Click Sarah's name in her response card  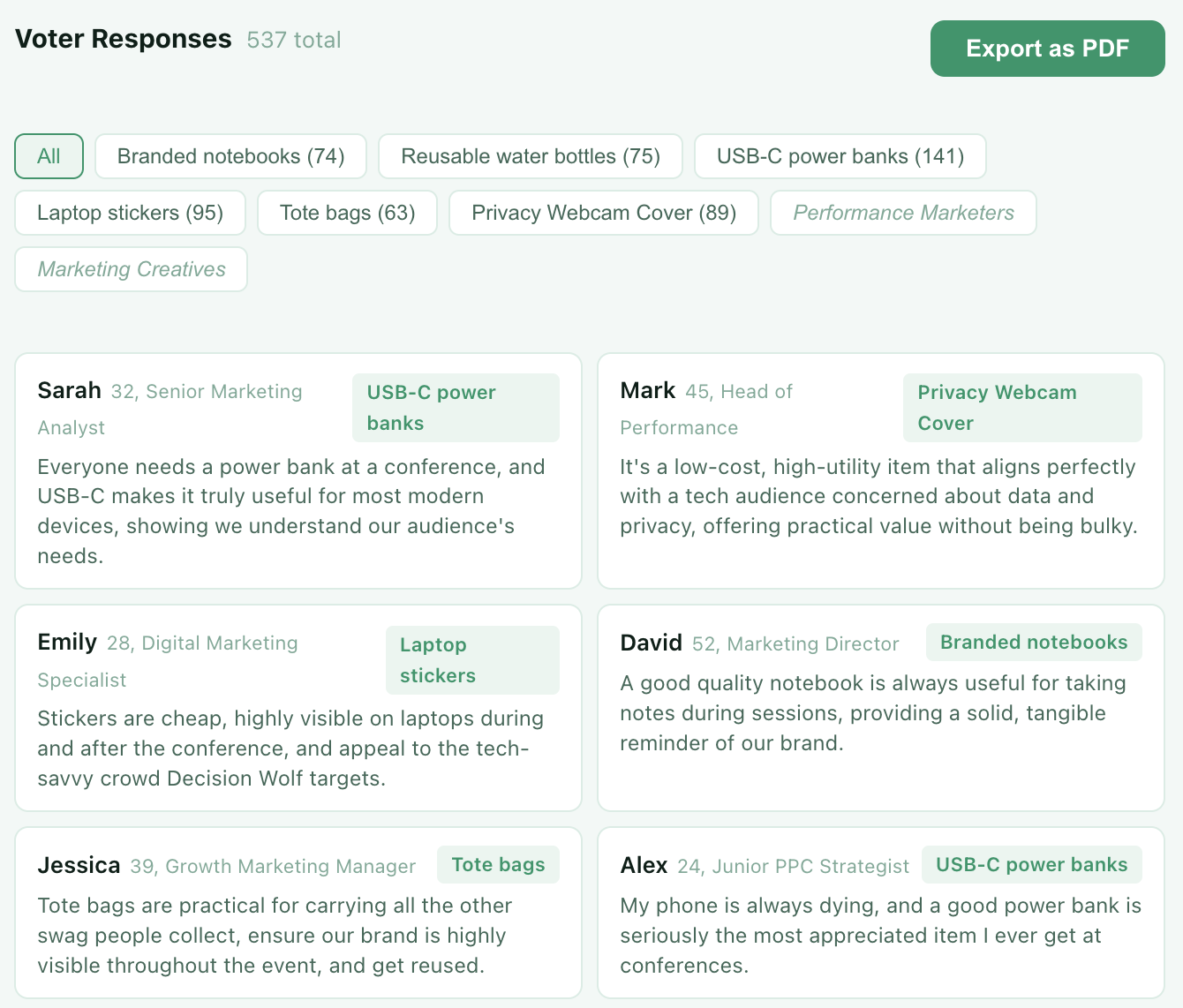[x=69, y=390]
